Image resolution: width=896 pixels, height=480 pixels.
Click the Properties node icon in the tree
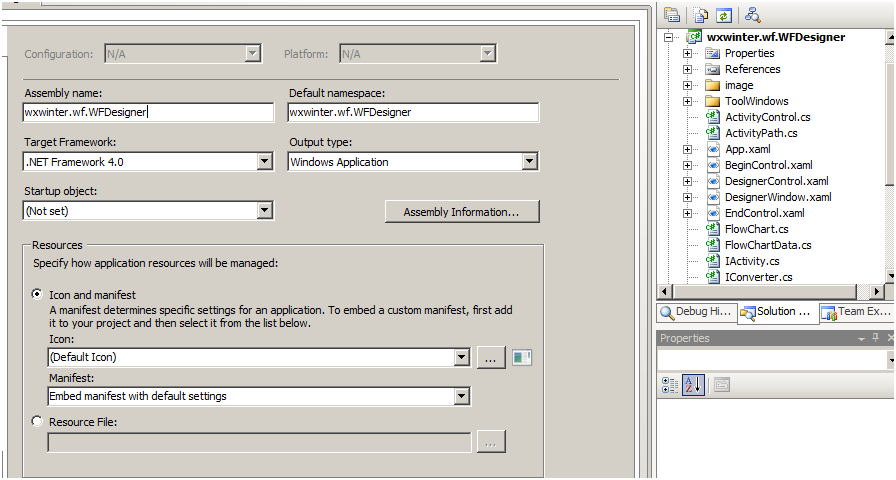click(712, 53)
